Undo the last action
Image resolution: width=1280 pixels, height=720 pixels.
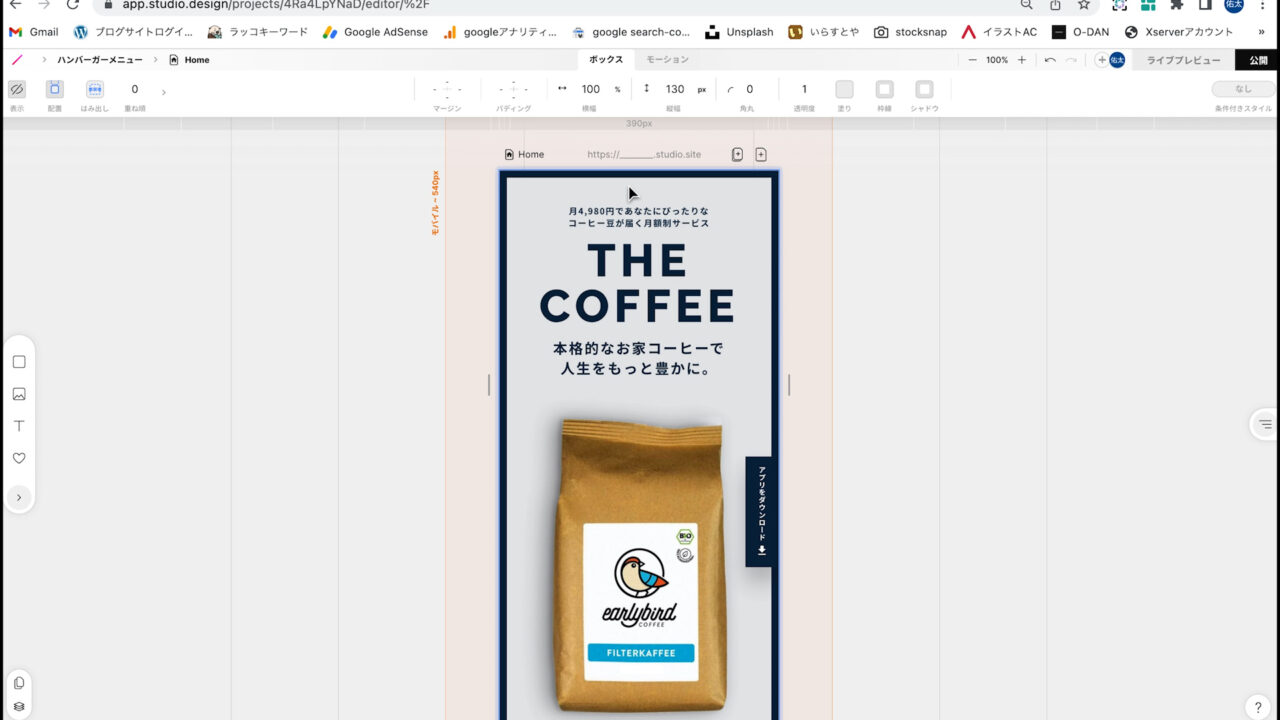[1050, 60]
